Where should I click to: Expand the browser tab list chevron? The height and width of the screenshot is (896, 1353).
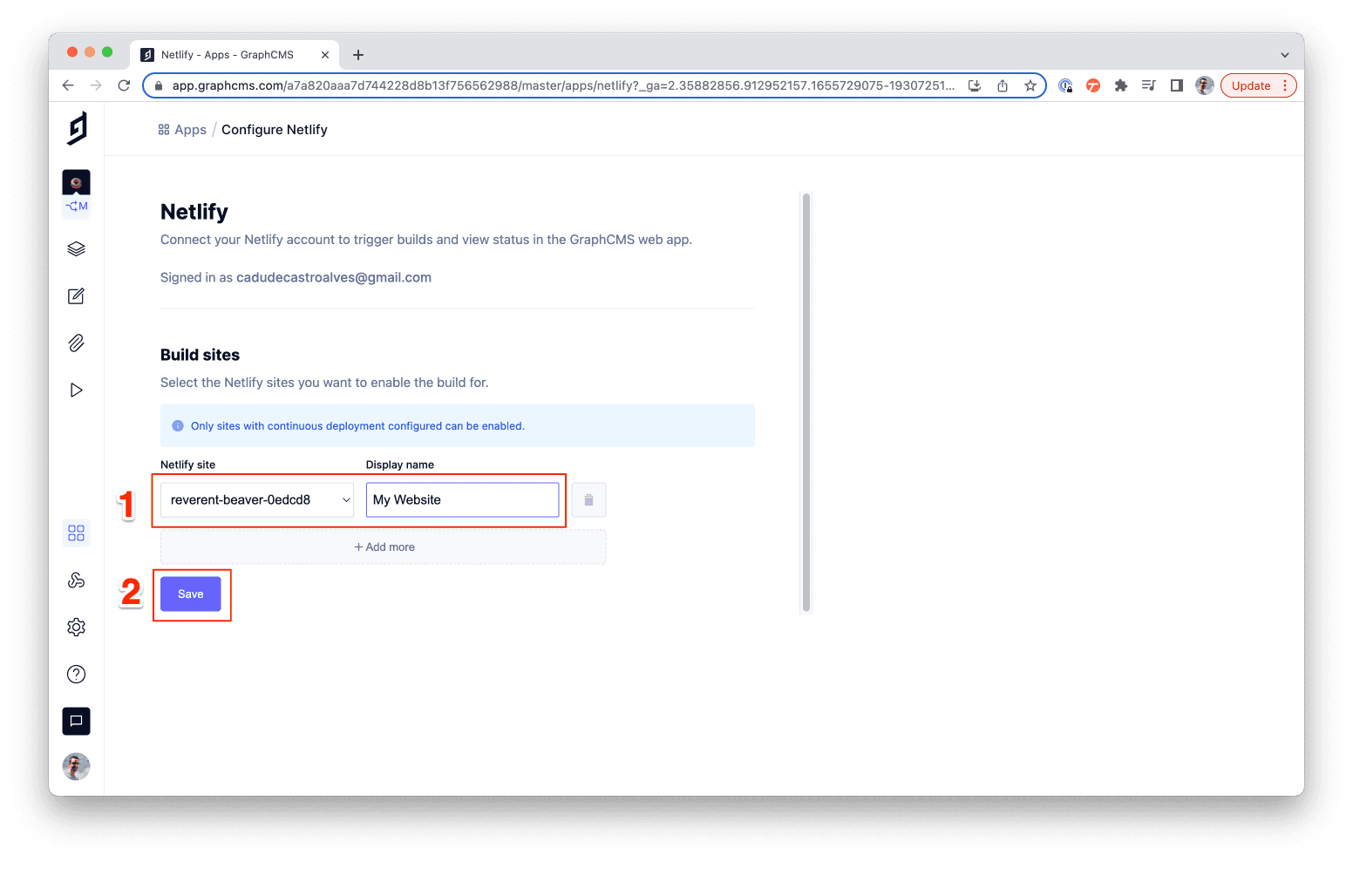(x=1284, y=55)
